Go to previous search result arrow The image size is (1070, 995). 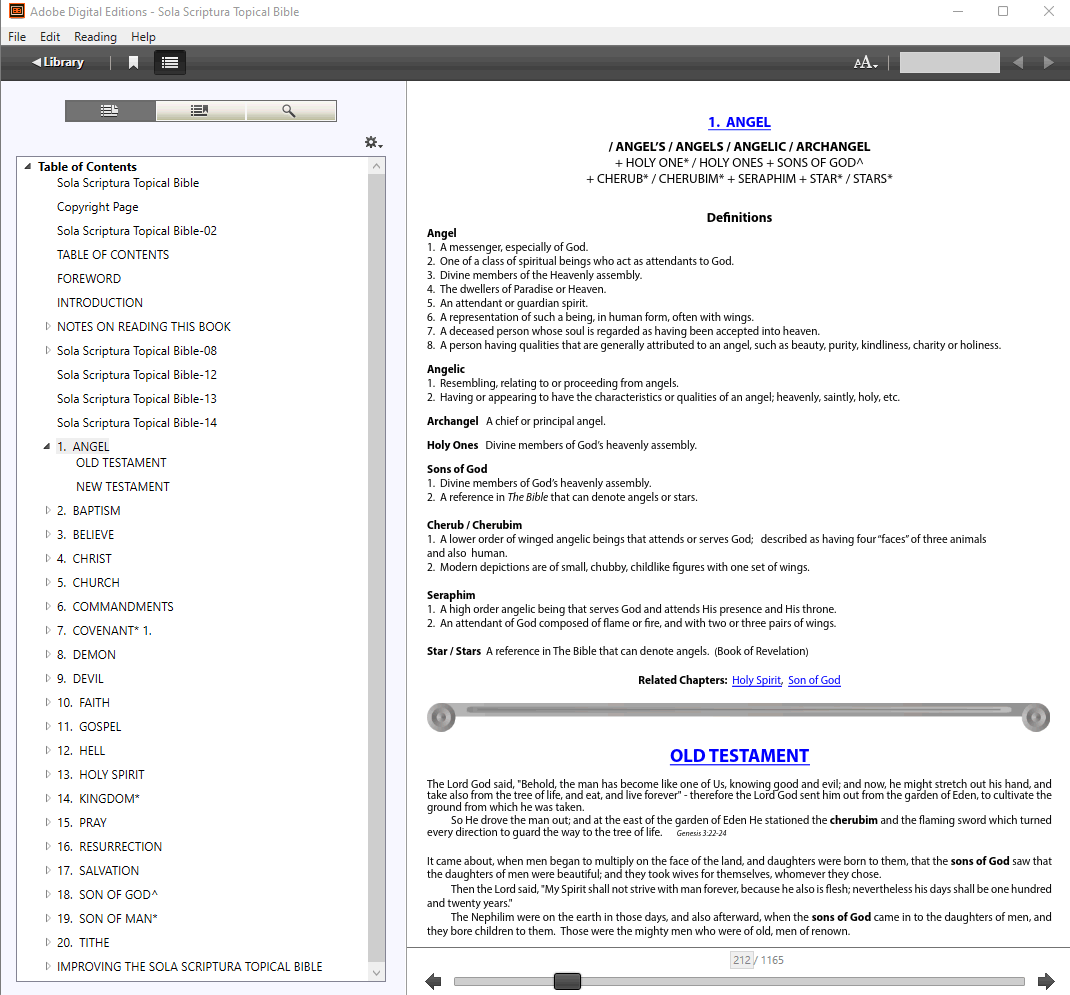(1018, 63)
